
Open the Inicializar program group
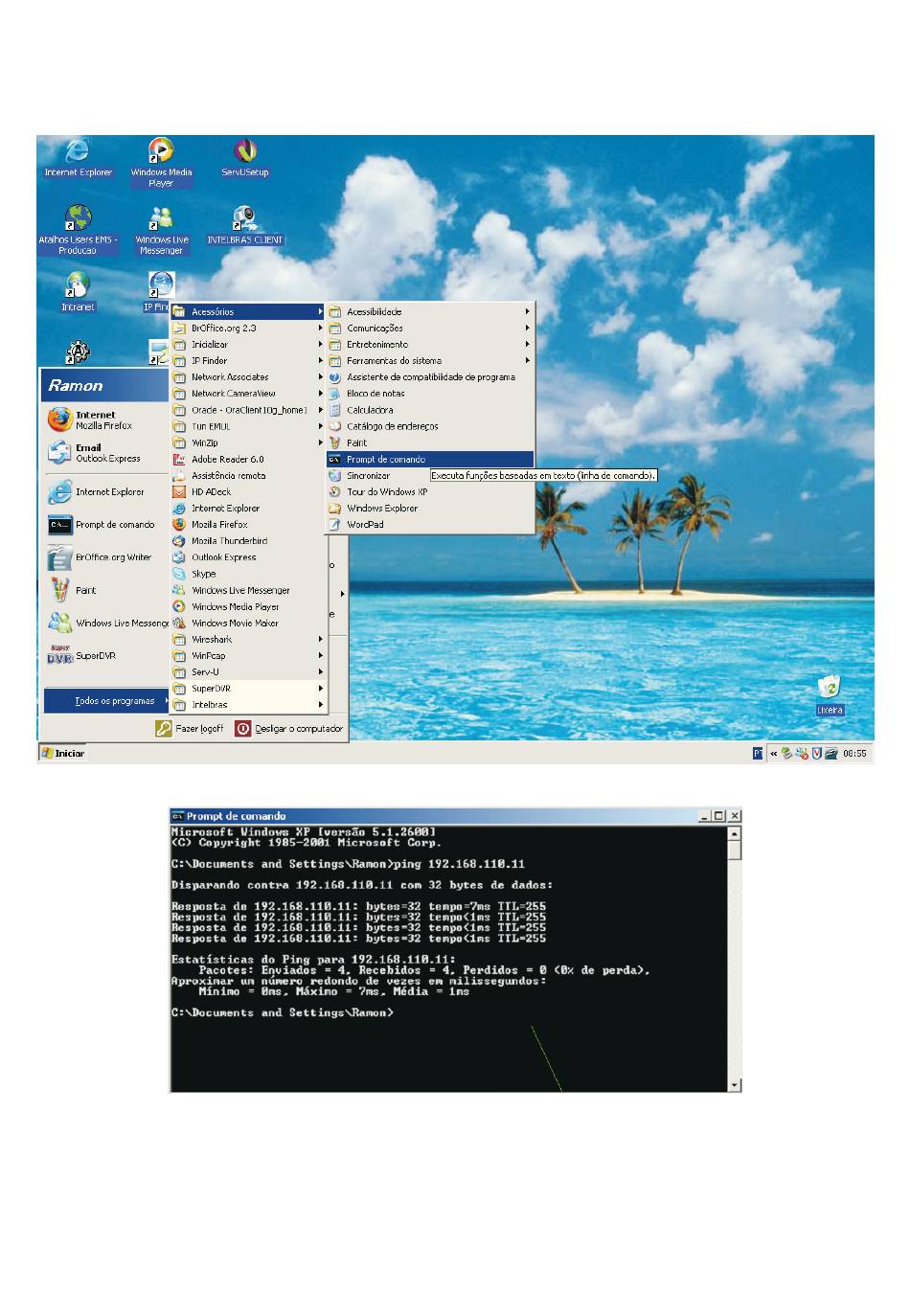click(x=248, y=345)
